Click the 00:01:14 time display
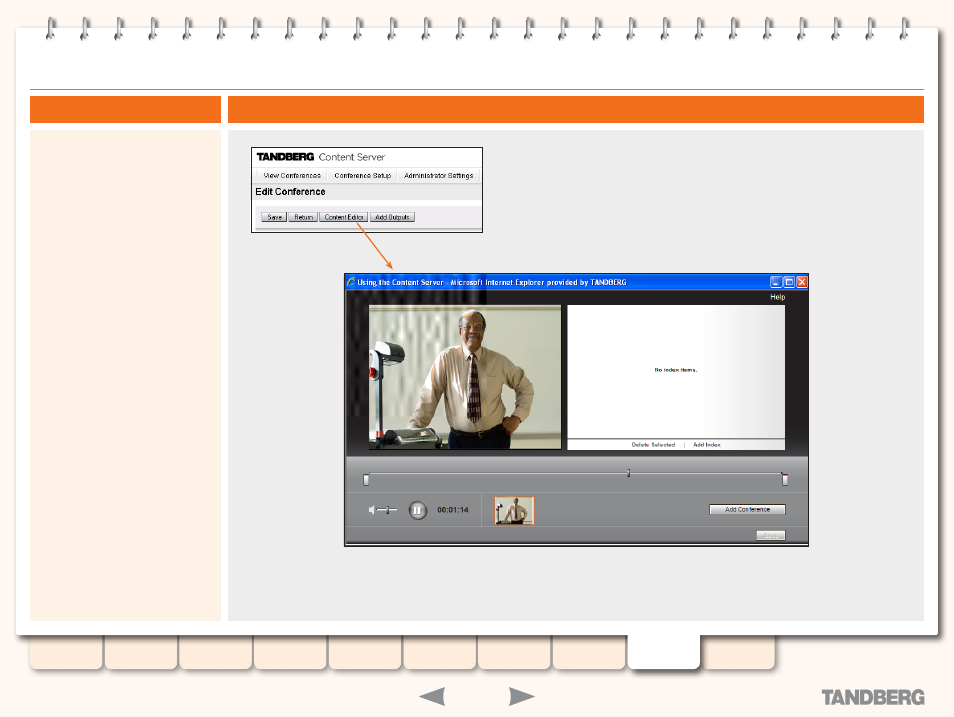 coord(453,510)
